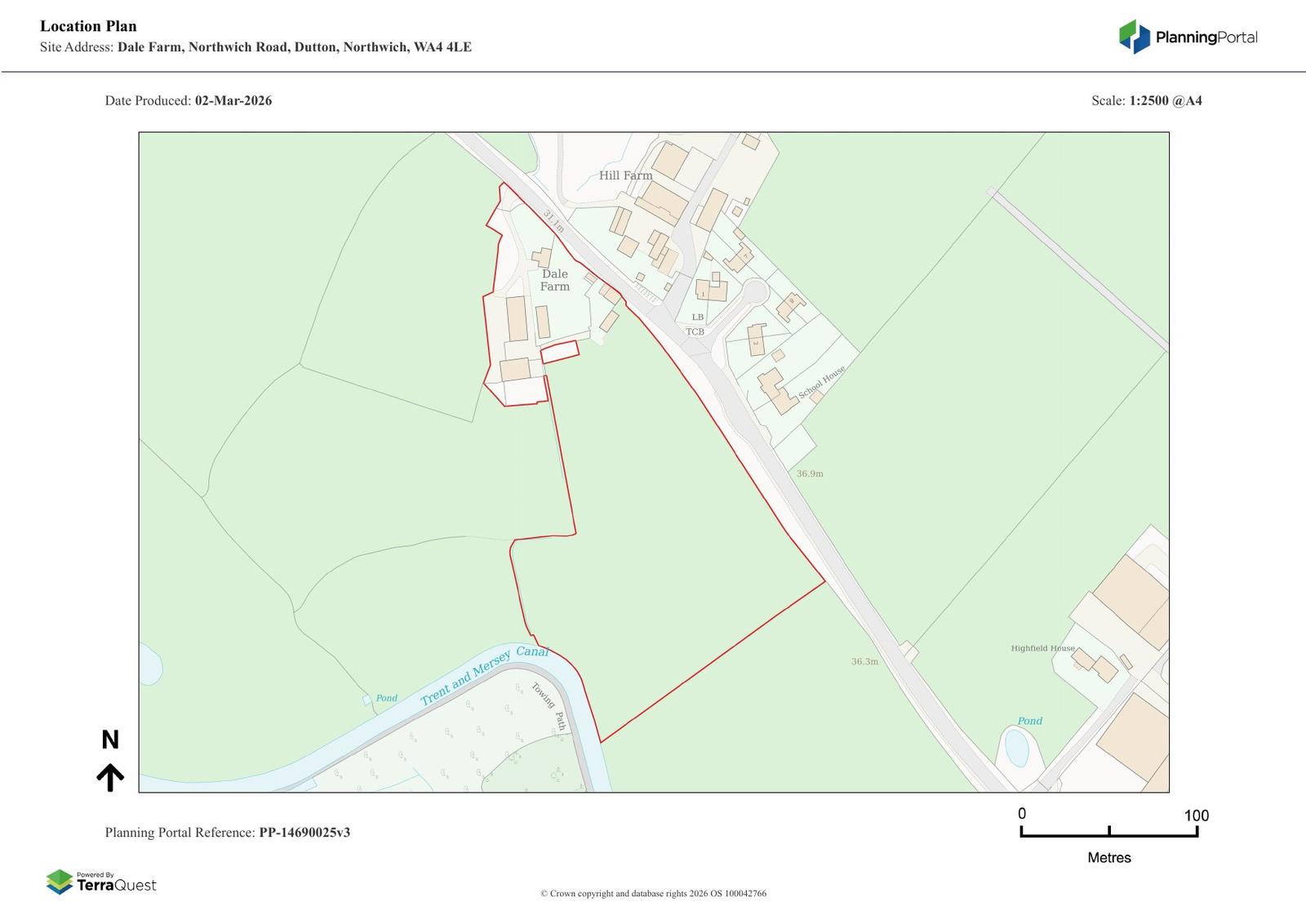The image size is (1306, 924).
Task: Click the 'Hill Farm' map label
Action: tap(625, 175)
